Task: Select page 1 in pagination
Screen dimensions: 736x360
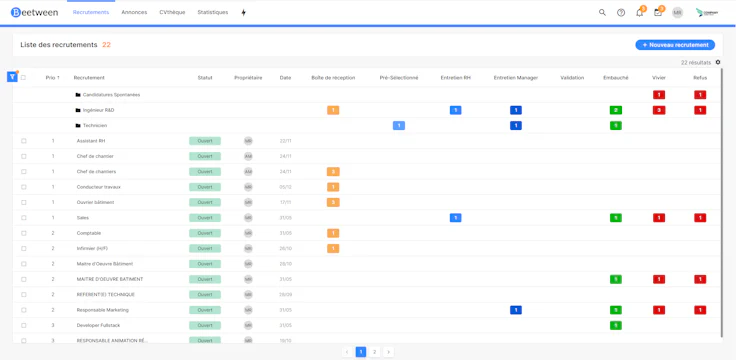Action: tap(361, 352)
